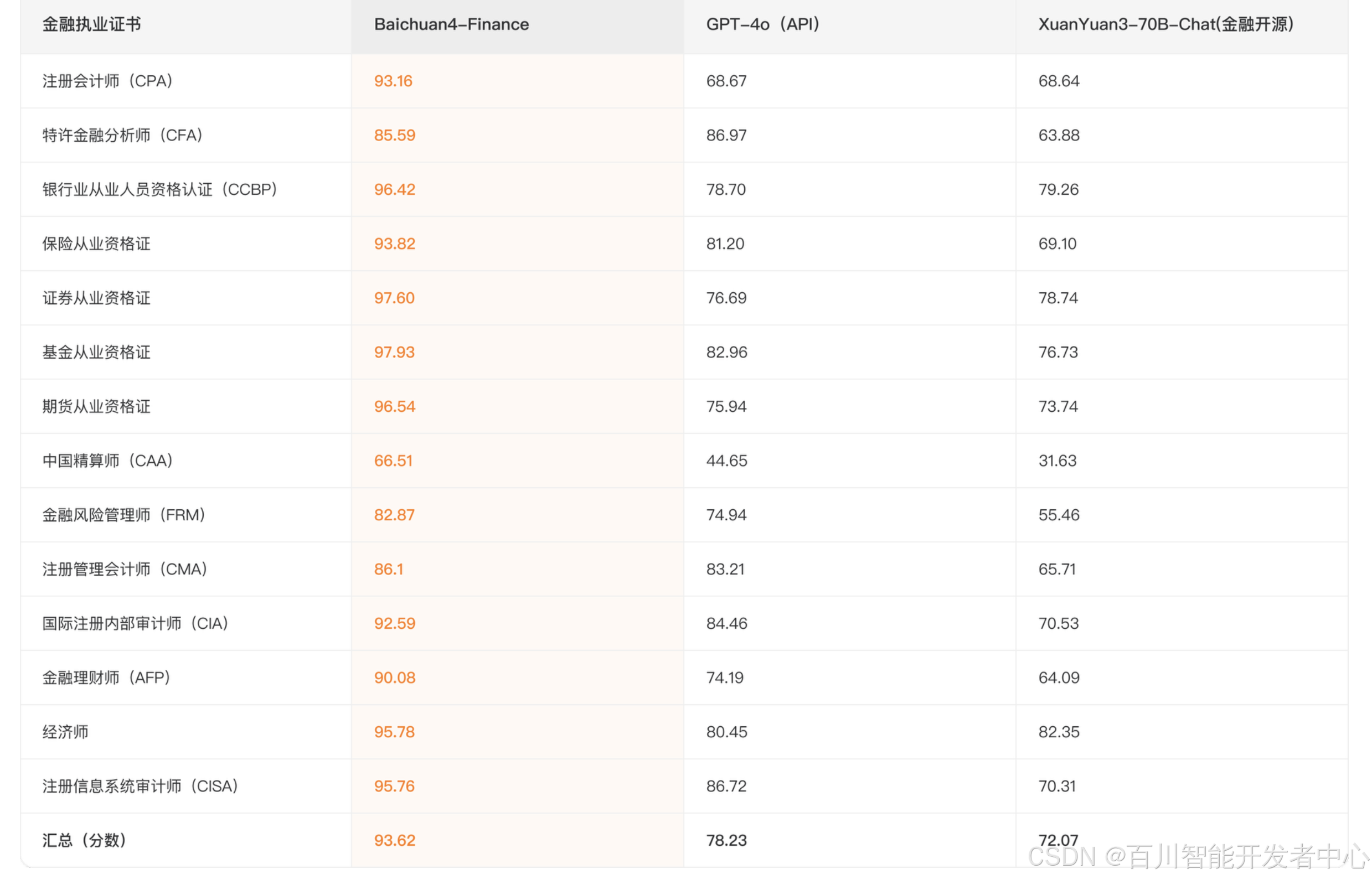The width and height of the screenshot is (1372, 879).
Task: Click the XuanYuan score 79.26
Action: coord(1059,189)
